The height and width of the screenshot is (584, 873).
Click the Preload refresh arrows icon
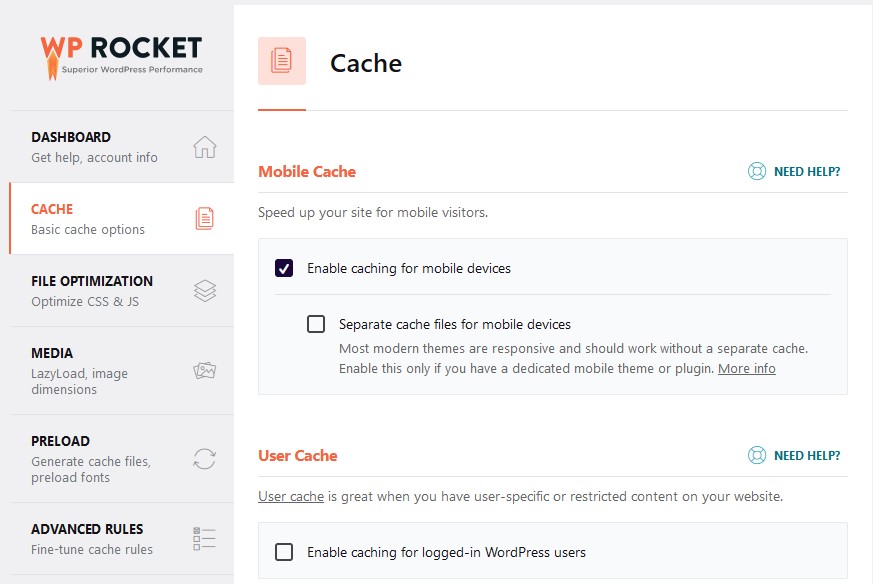pyautogui.click(x=204, y=459)
